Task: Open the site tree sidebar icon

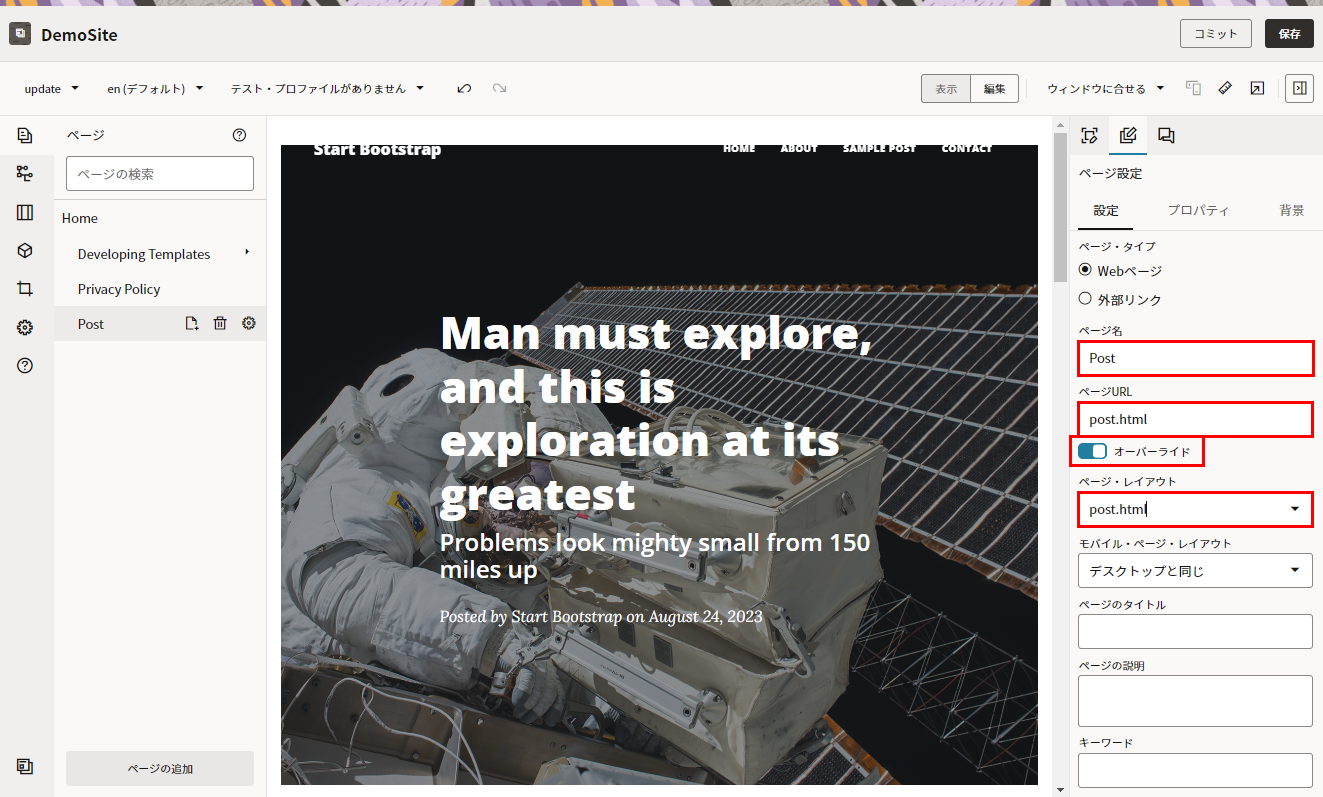Action: pyautogui.click(x=25, y=174)
